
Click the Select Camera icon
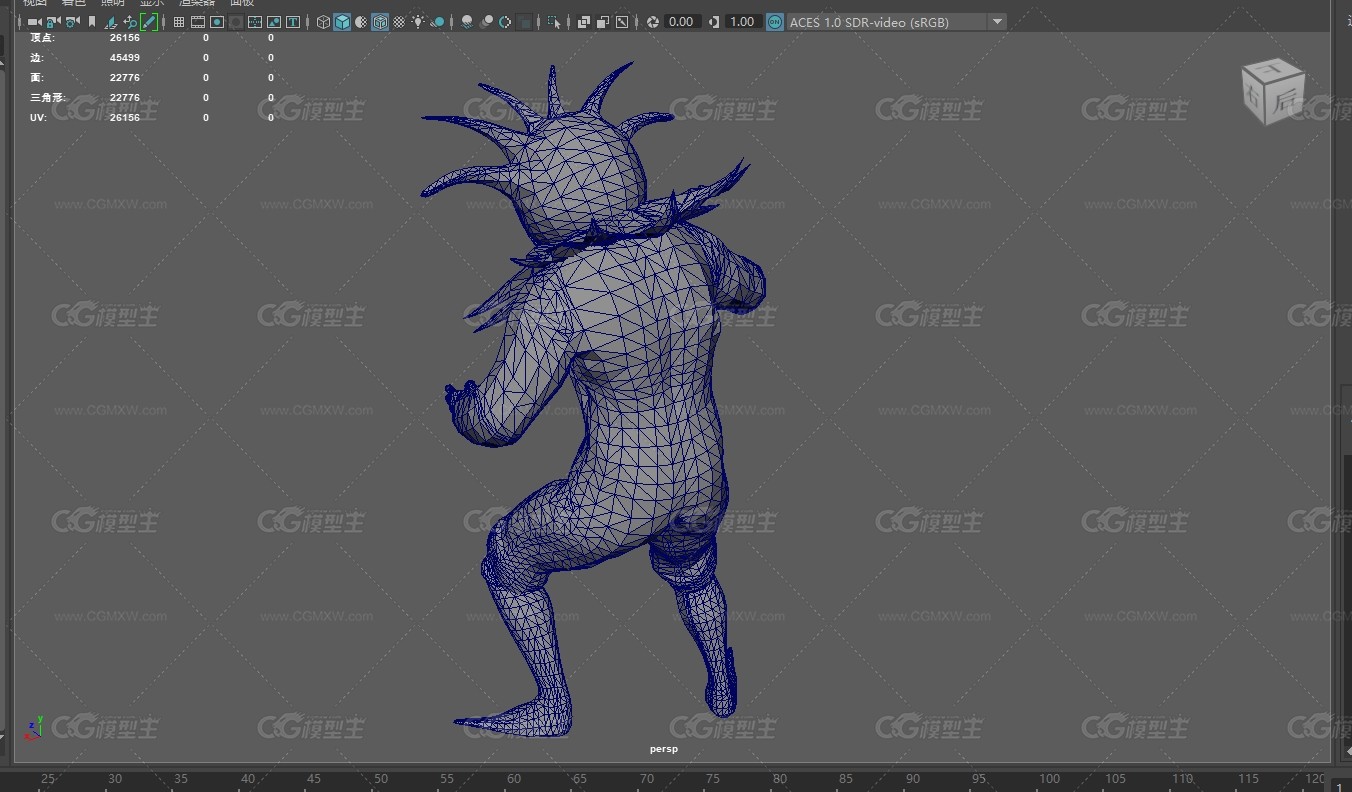[34, 22]
